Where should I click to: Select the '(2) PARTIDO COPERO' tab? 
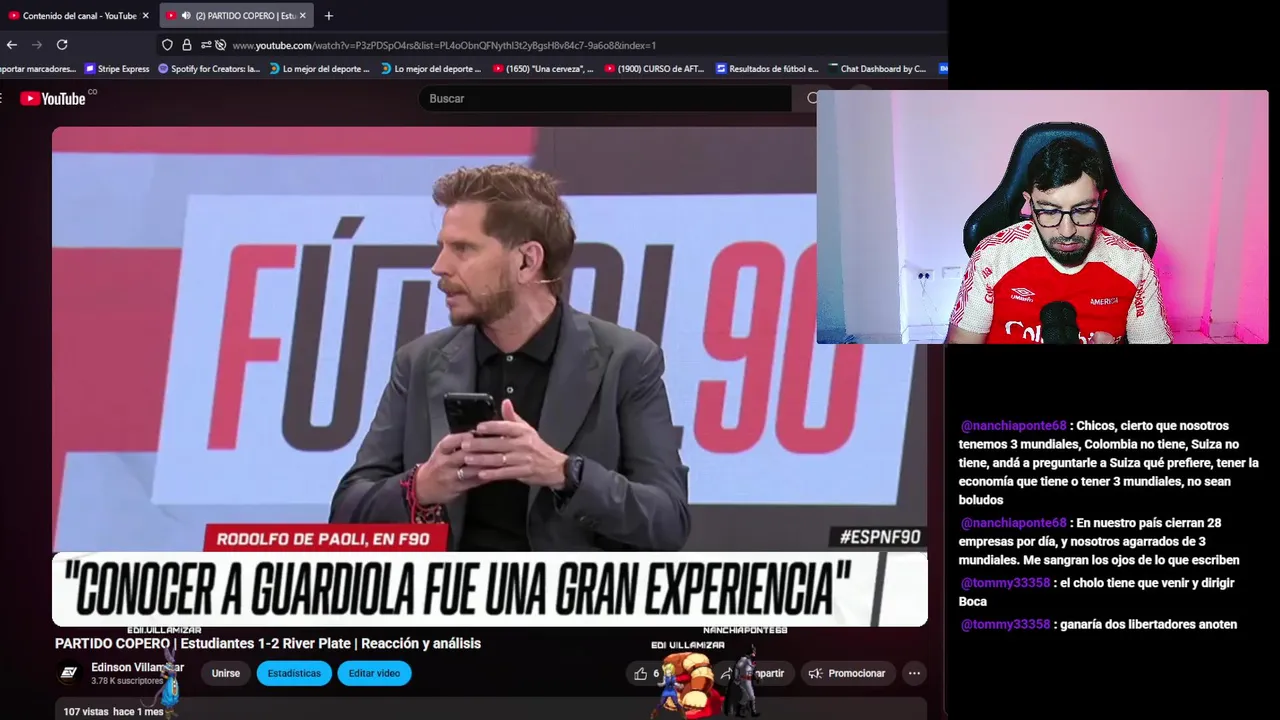[x=238, y=15]
